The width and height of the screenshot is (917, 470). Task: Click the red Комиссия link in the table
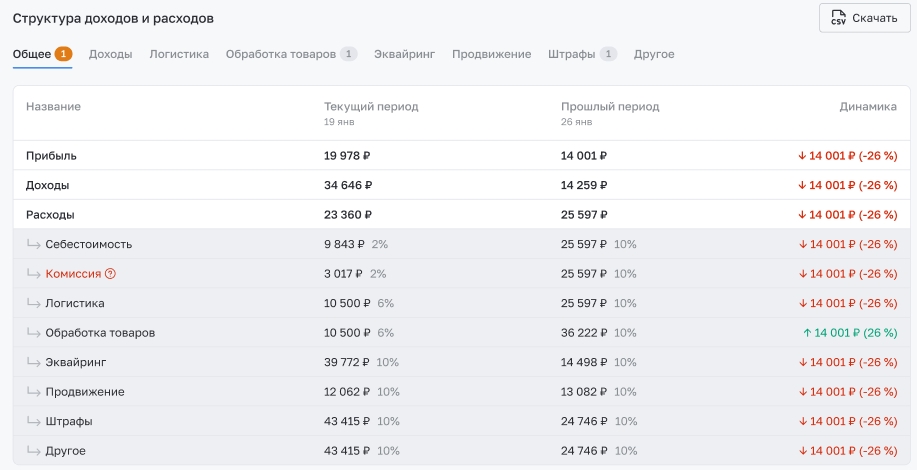tap(73, 274)
